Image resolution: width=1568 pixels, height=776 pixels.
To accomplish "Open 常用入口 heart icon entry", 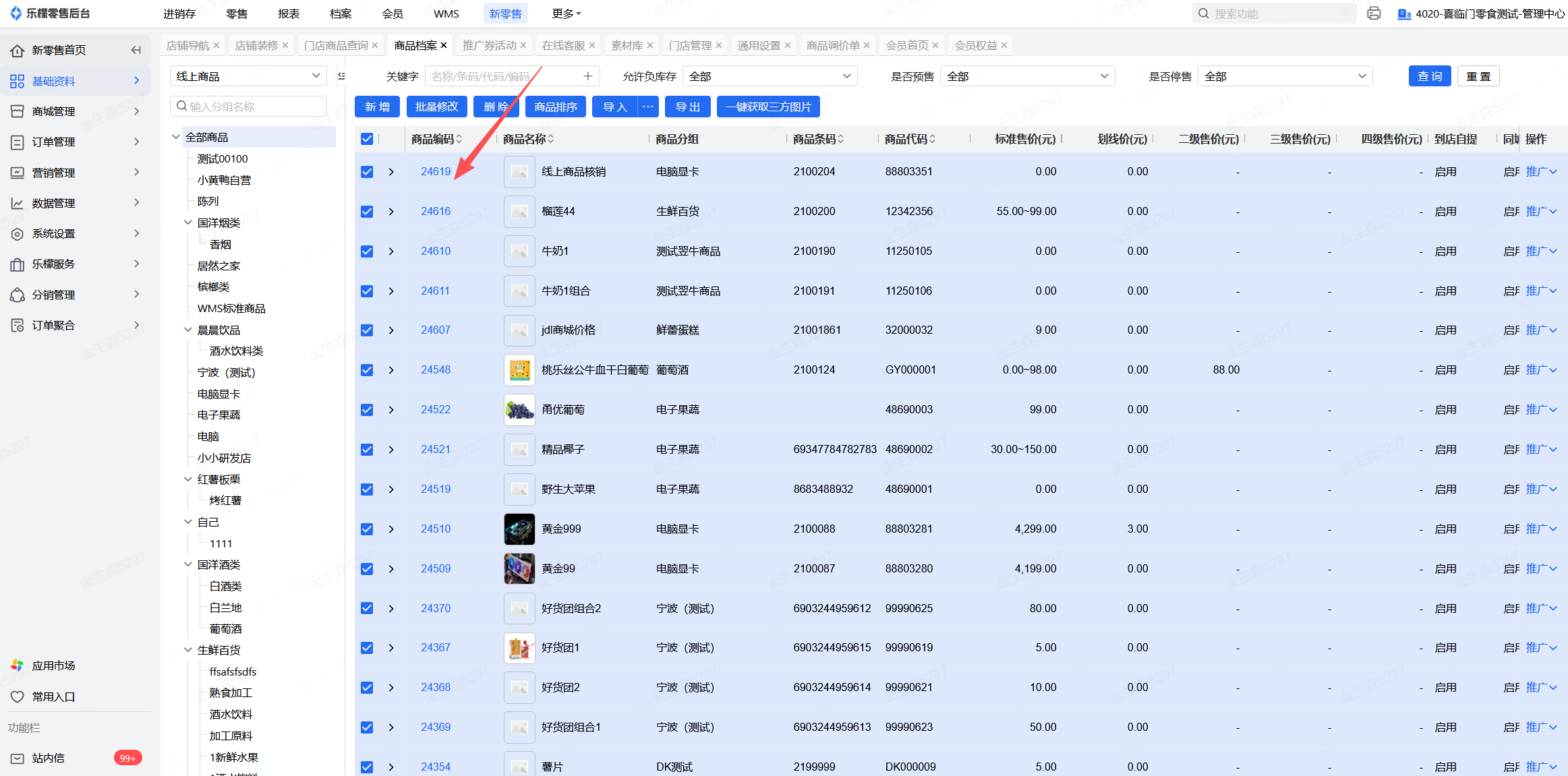I will point(18,696).
